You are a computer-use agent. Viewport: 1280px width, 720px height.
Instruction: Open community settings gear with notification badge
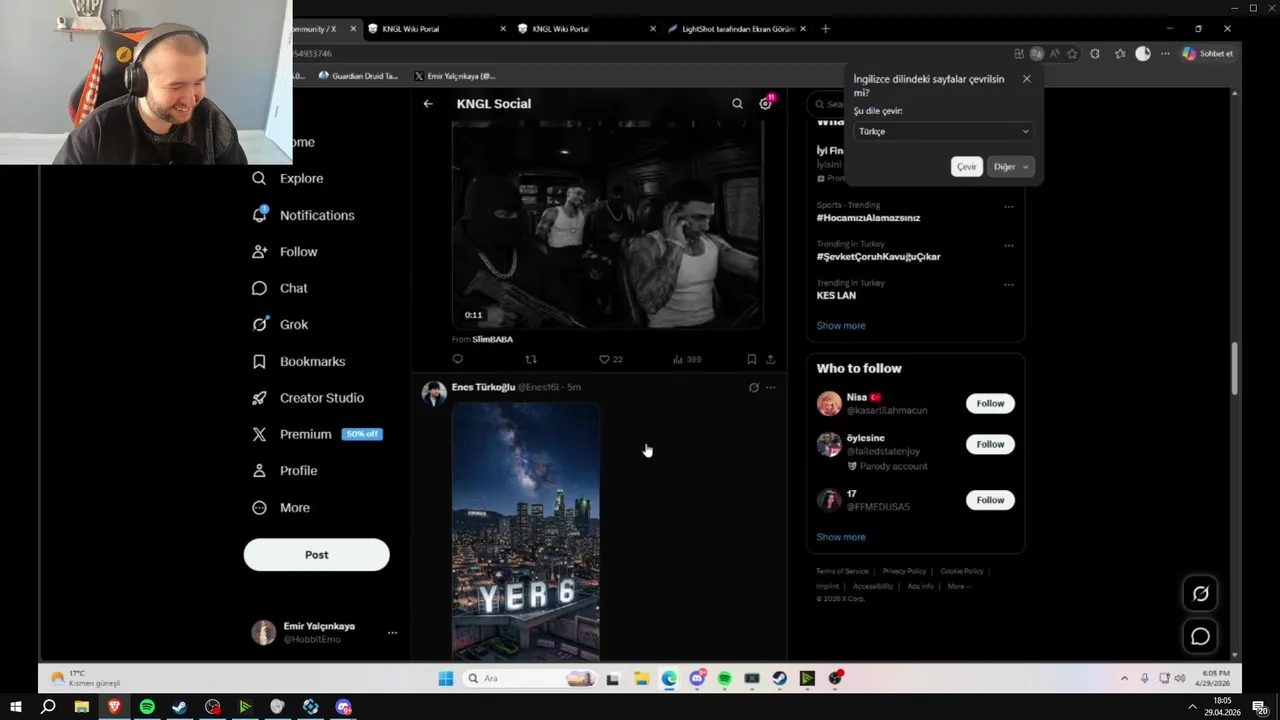(766, 103)
